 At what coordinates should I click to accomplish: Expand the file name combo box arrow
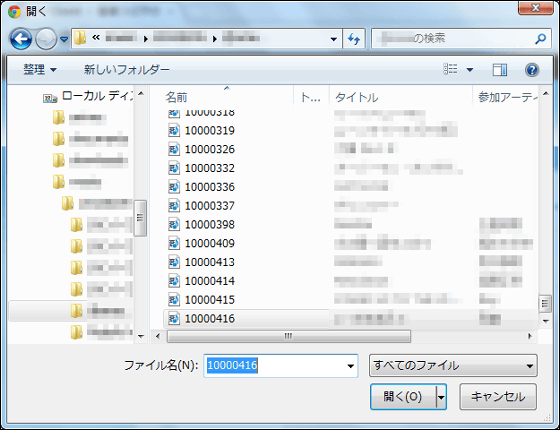[x=350, y=366]
